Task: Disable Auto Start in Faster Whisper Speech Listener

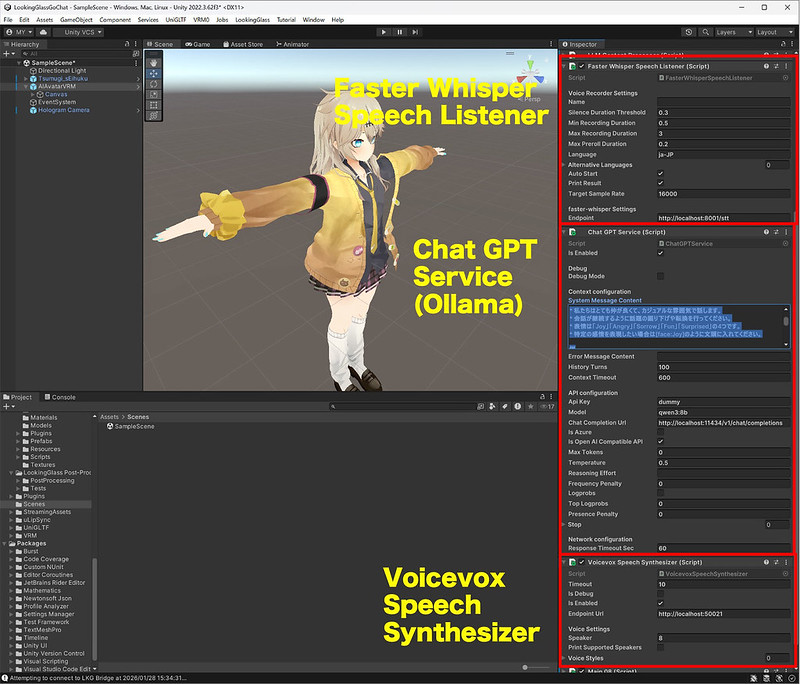Action: point(660,174)
